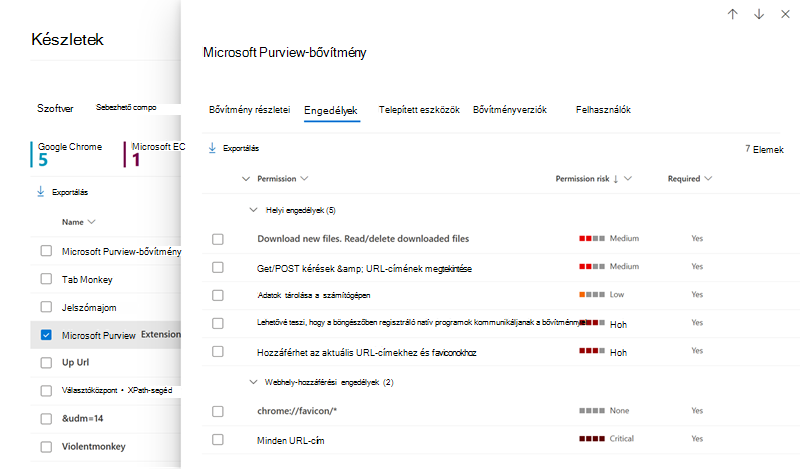The image size is (800, 470).
Task: Tick checkbox beside Violentmonkey
Action: click(46, 447)
